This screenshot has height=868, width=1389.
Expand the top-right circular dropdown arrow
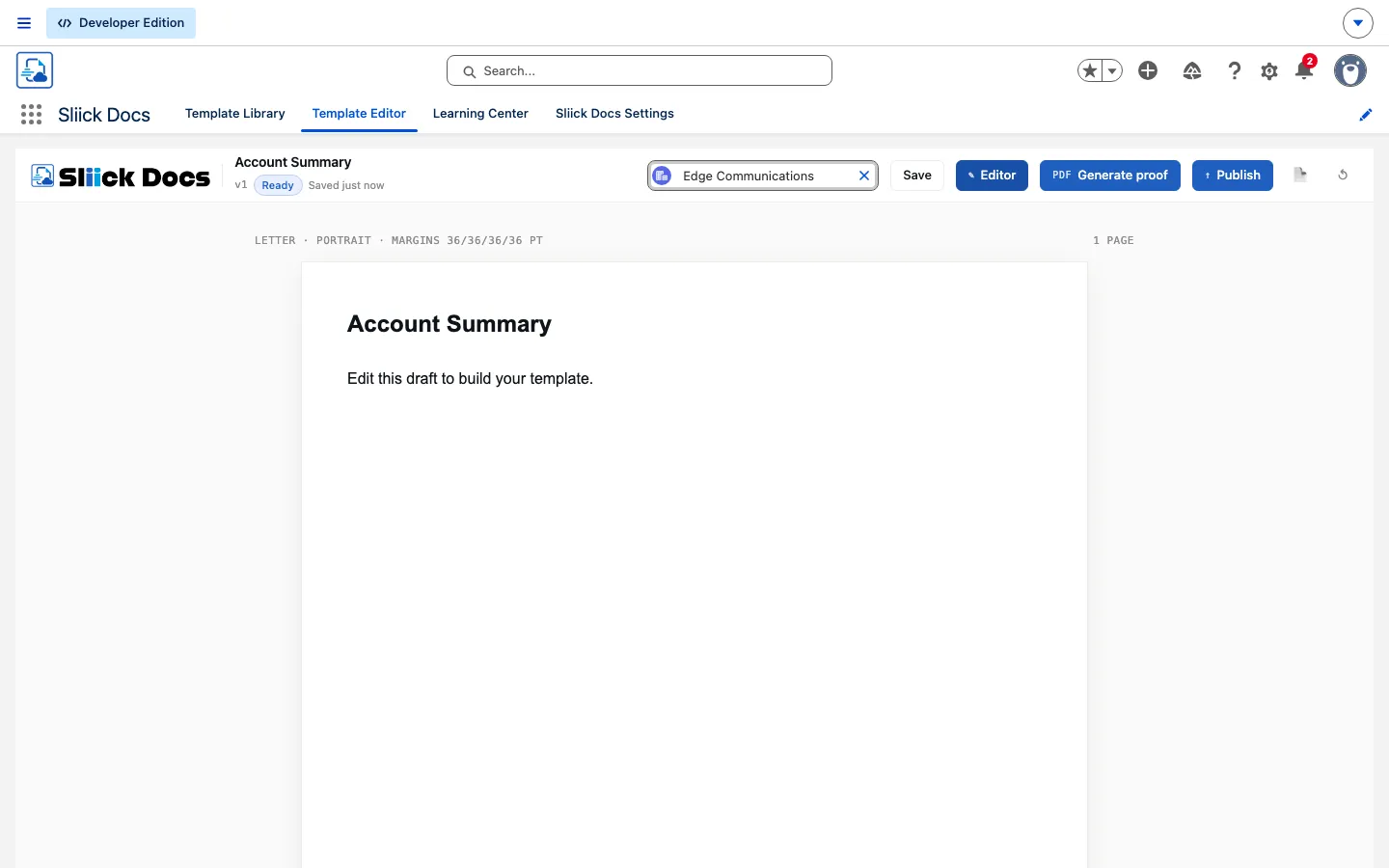coord(1358,23)
